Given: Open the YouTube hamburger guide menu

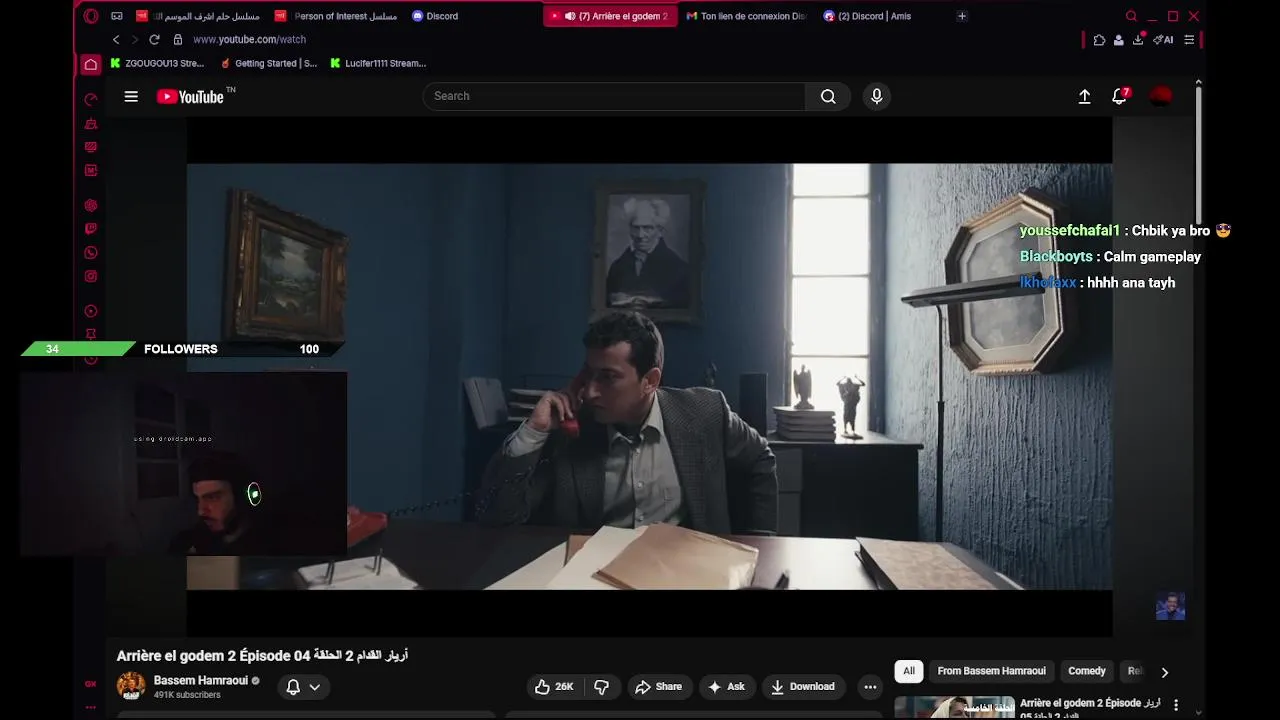Looking at the screenshot, I should tap(131, 96).
